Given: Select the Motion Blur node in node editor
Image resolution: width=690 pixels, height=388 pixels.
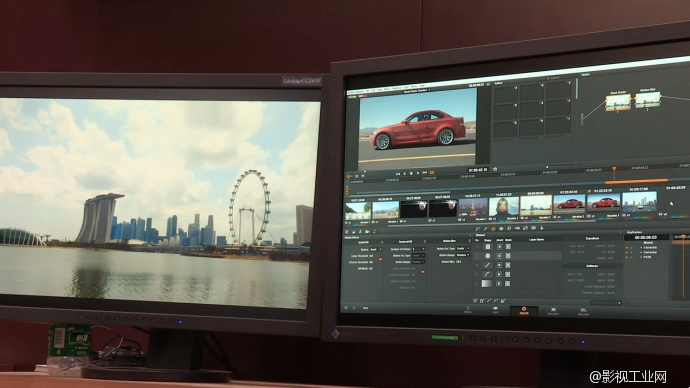Looking at the screenshot, I should pos(648,100).
